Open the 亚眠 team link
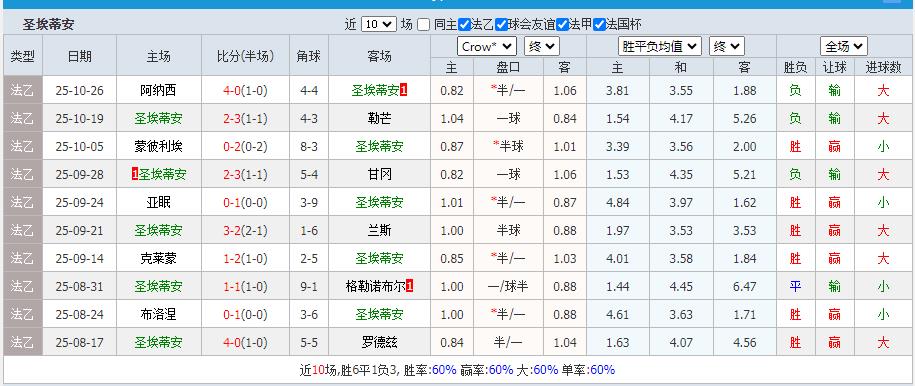Viewport: 915px width, 386px height. pyautogui.click(x=158, y=203)
